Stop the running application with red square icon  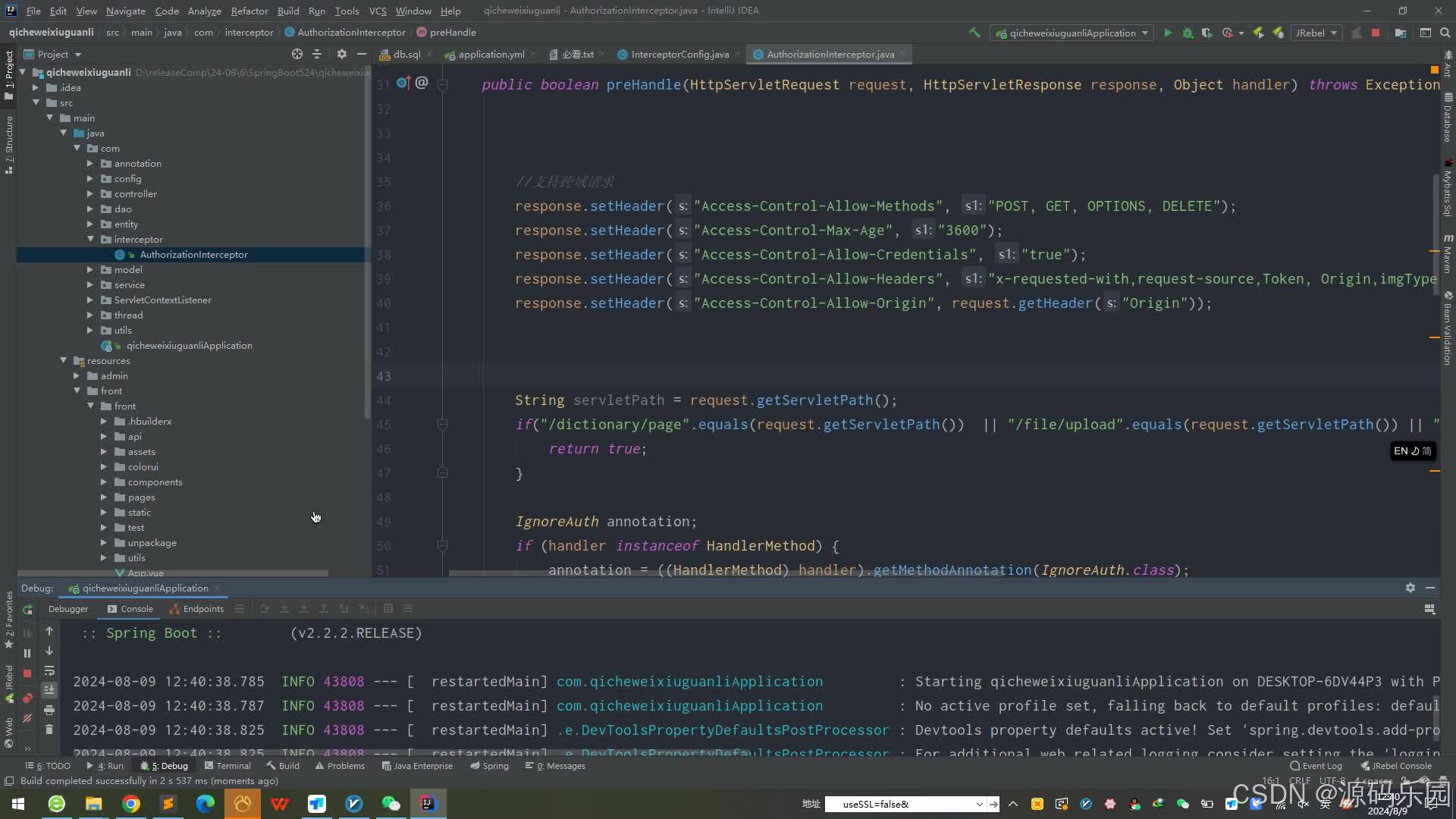click(1376, 33)
